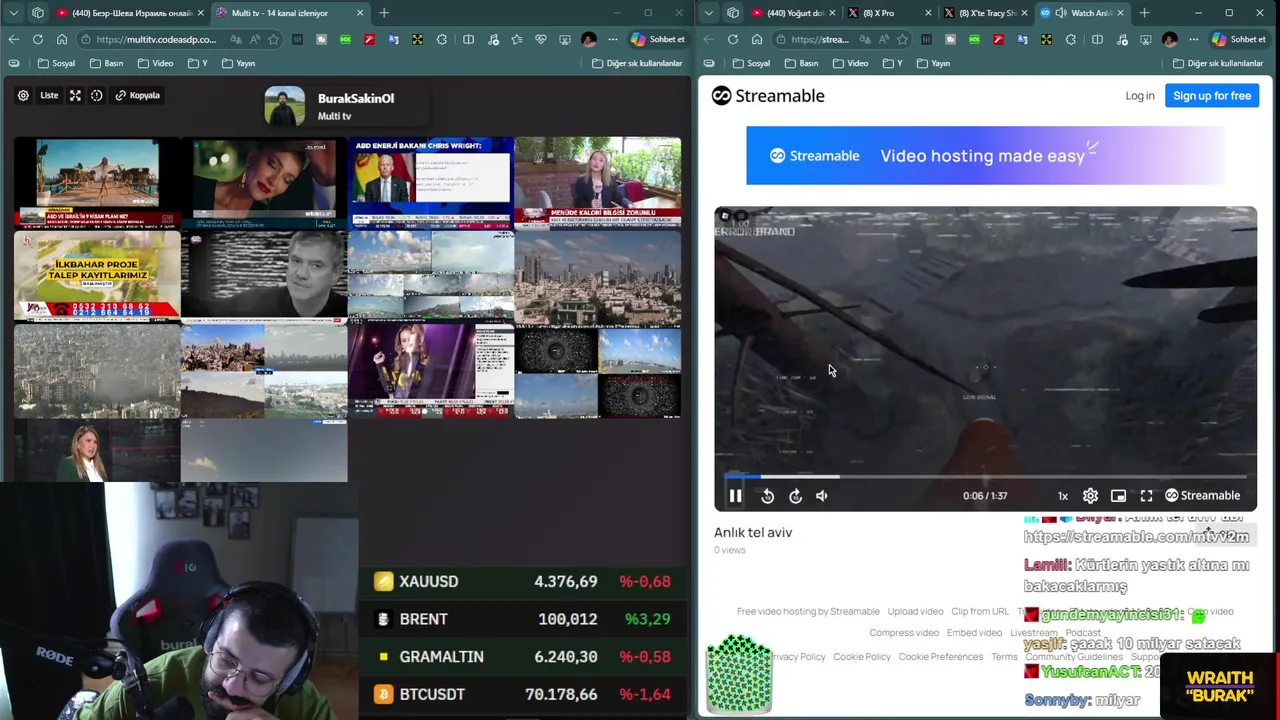Open tab list chevron in left browser
Screen dimensions: 1280x720
click(13, 13)
